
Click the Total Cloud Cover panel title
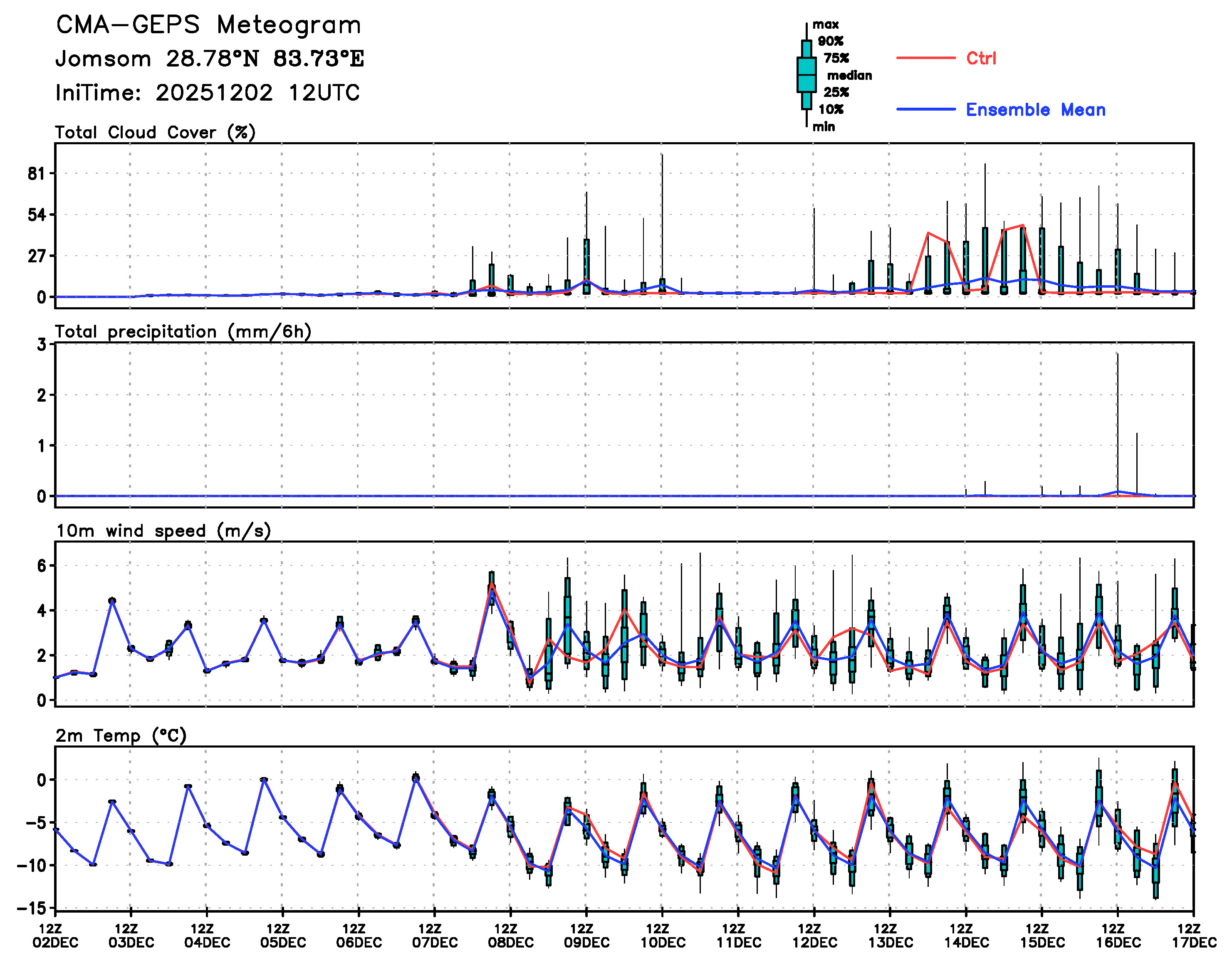156,132
